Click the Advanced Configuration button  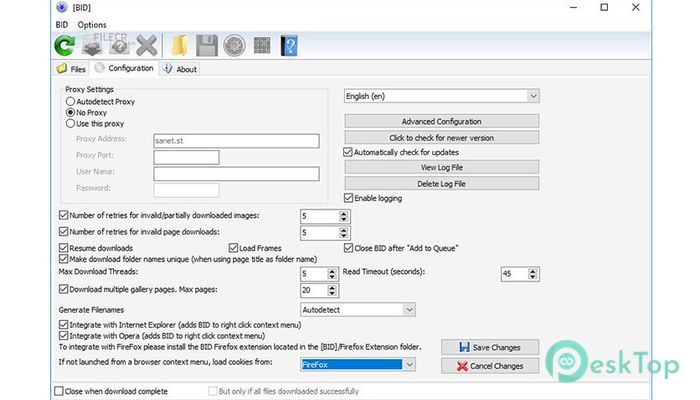point(442,121)
